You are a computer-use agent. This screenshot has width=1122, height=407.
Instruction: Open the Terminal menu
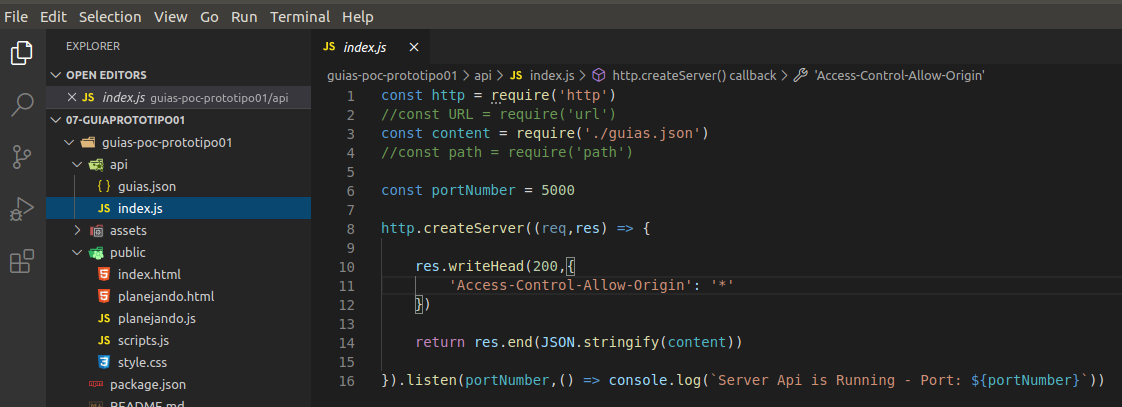point(300,16)
